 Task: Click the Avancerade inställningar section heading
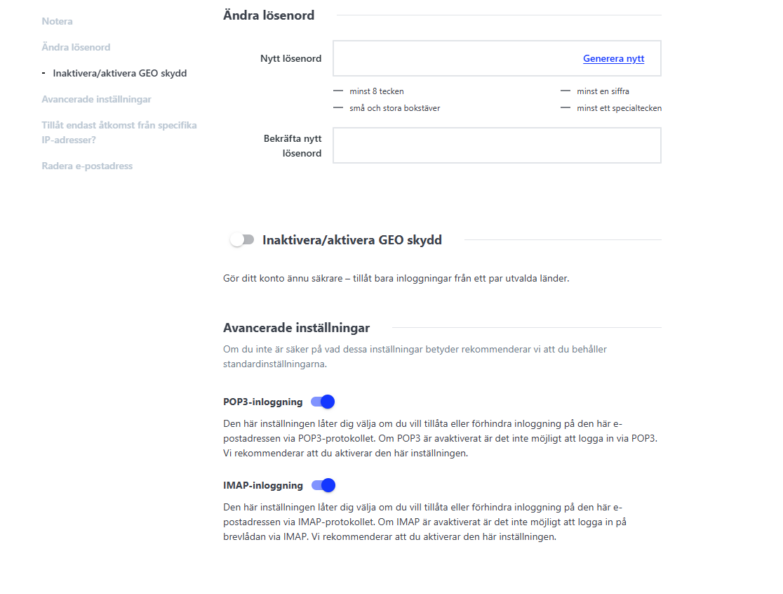coord(296,328)
